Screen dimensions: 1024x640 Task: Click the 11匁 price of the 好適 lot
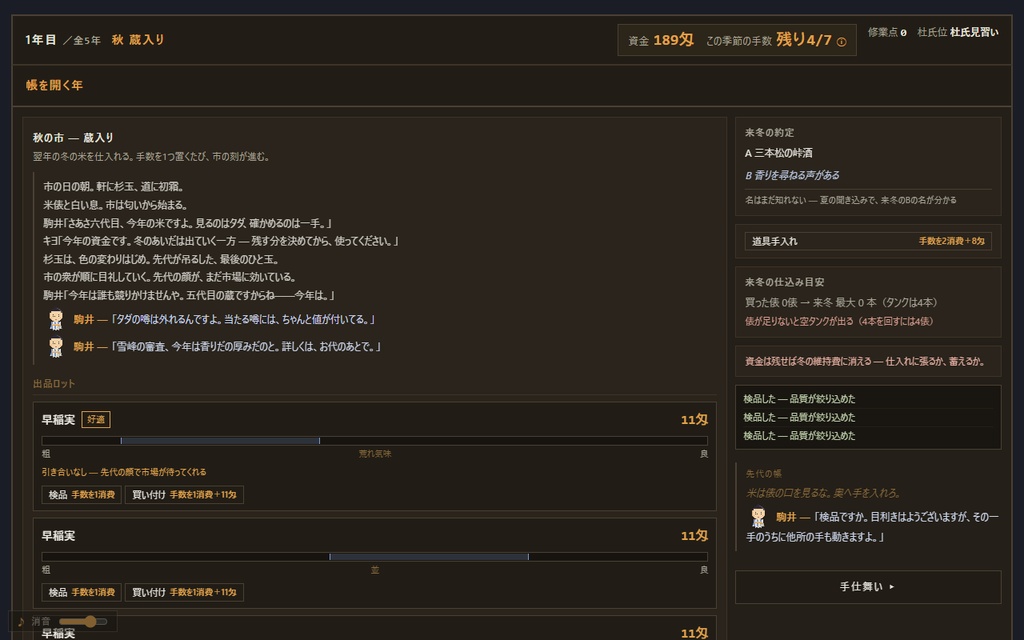click(x=694, y=420)
